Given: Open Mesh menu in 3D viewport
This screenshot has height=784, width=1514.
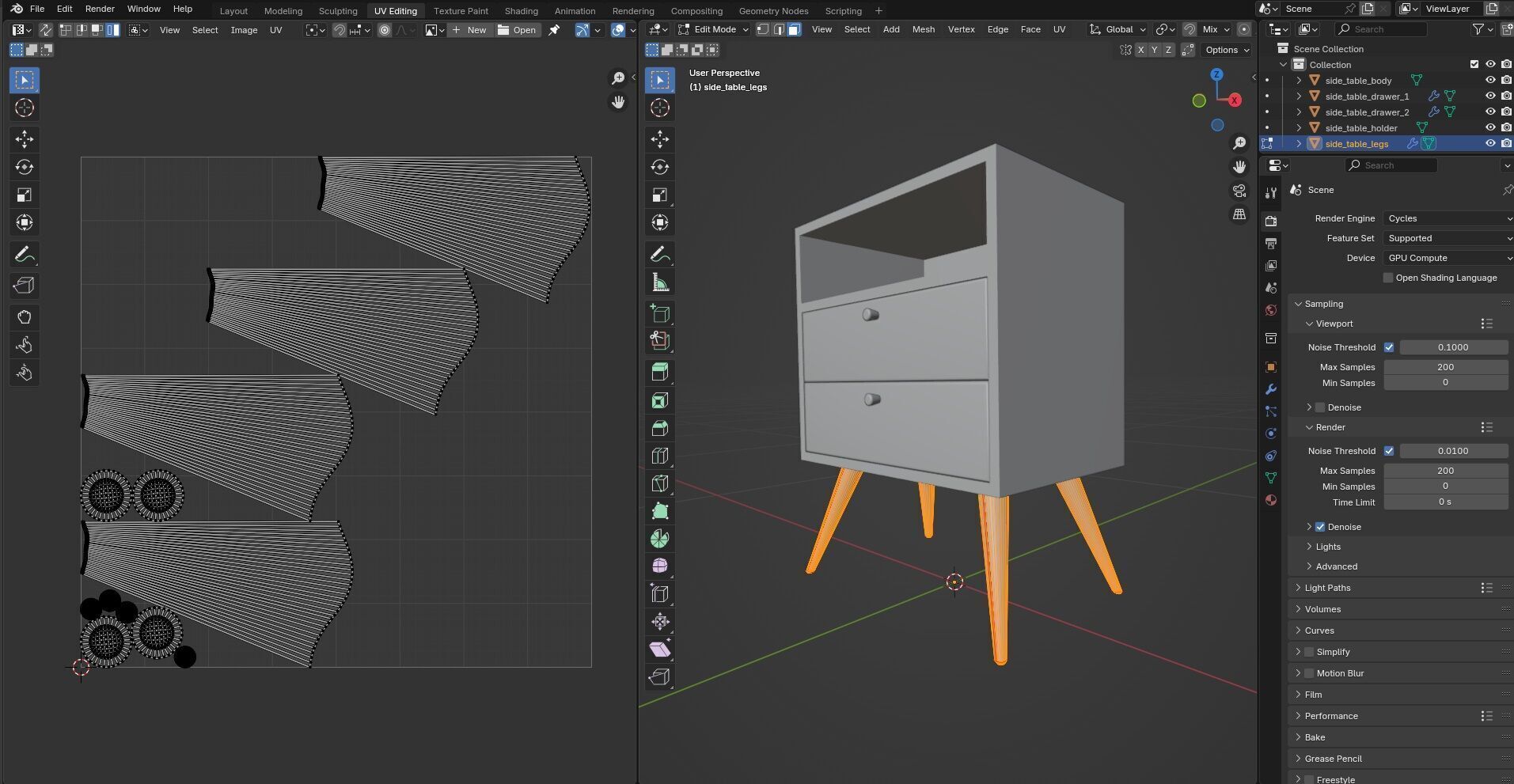Looking at the screenshot, I should 924,29.
